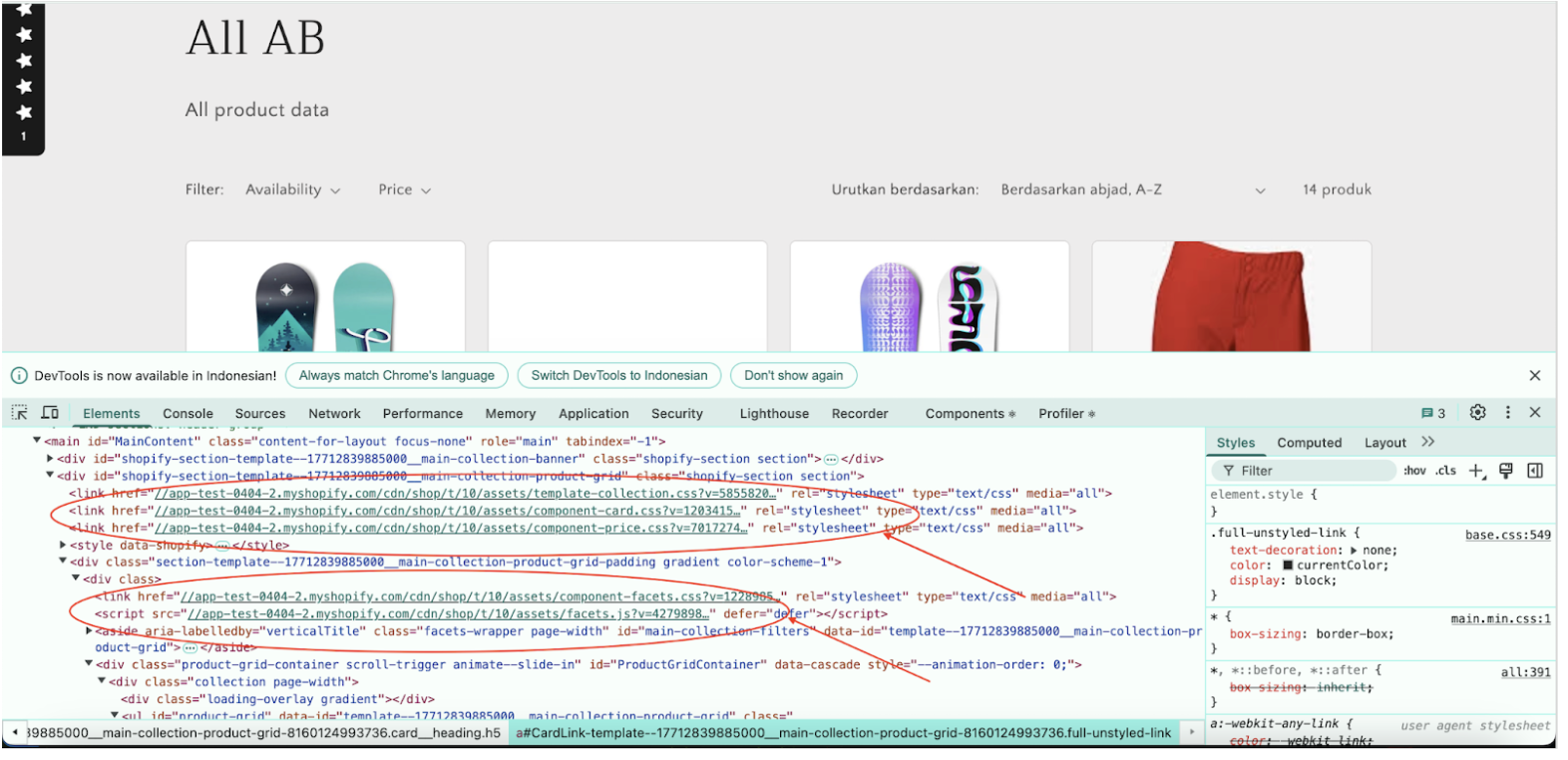
Task: Add a new style rule with plus icon
Action: click(x=1477, y=471)
